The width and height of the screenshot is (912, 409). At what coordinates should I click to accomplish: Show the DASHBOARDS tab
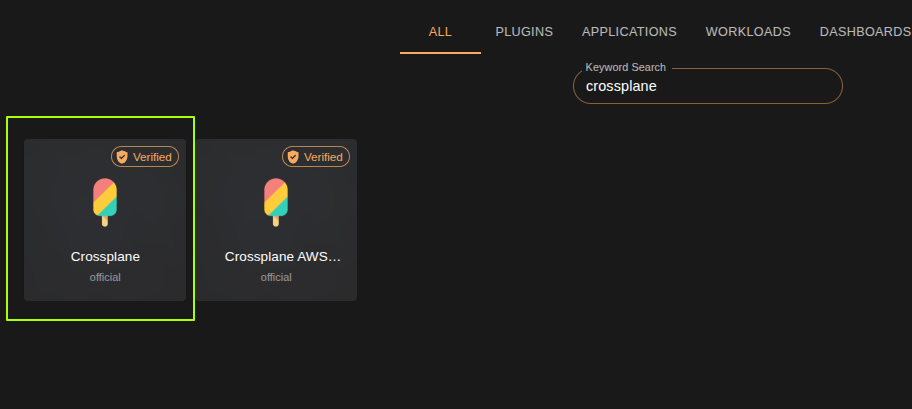coord(864,32)
